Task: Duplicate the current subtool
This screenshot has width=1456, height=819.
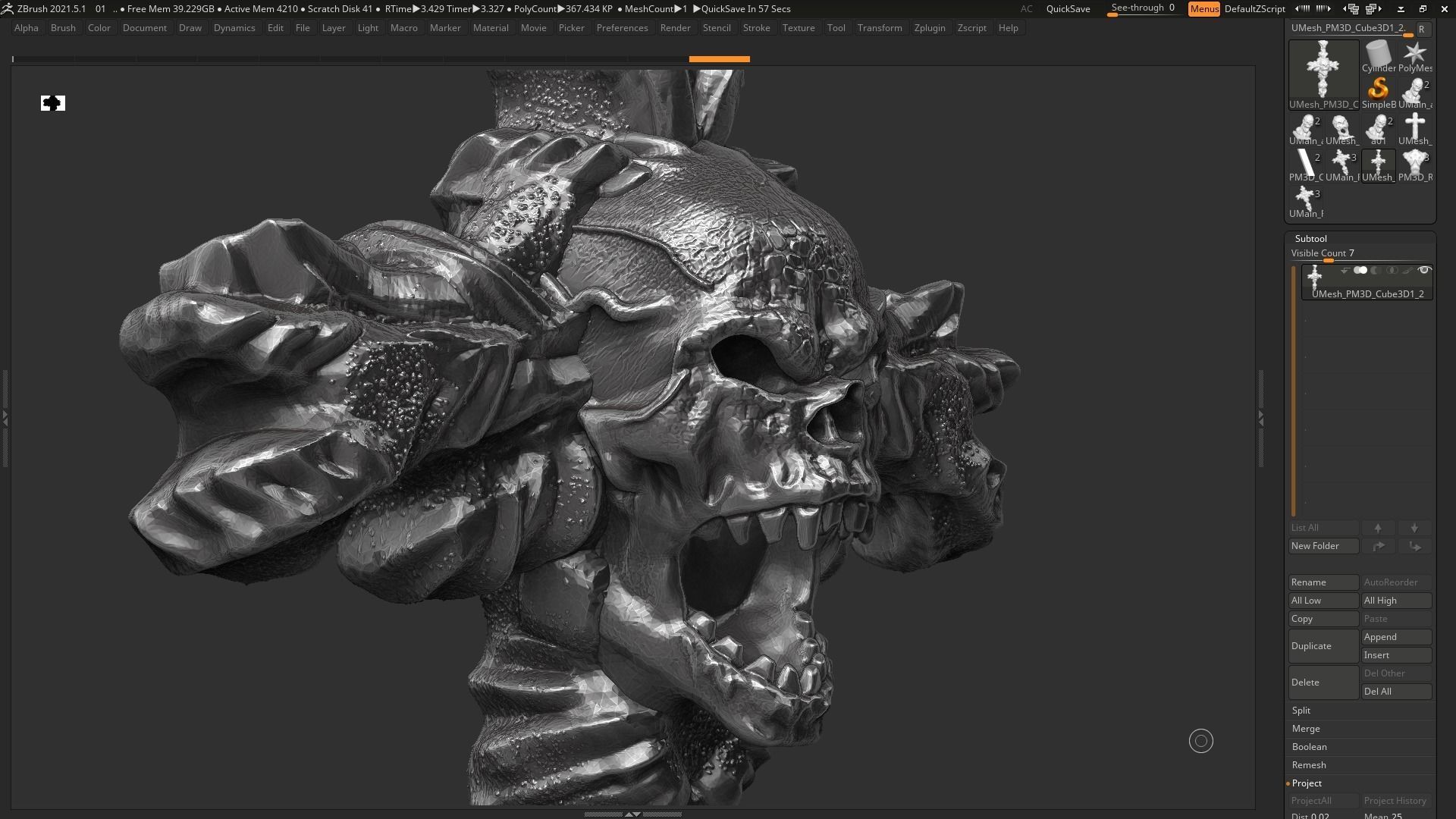Action: coord(1323,646)
